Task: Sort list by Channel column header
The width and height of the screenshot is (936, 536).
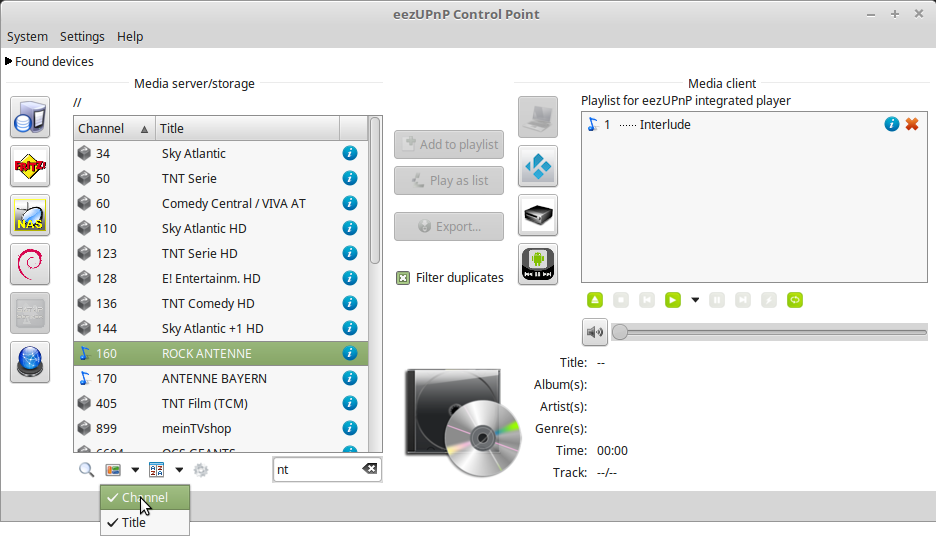Action: pos(115,128)
